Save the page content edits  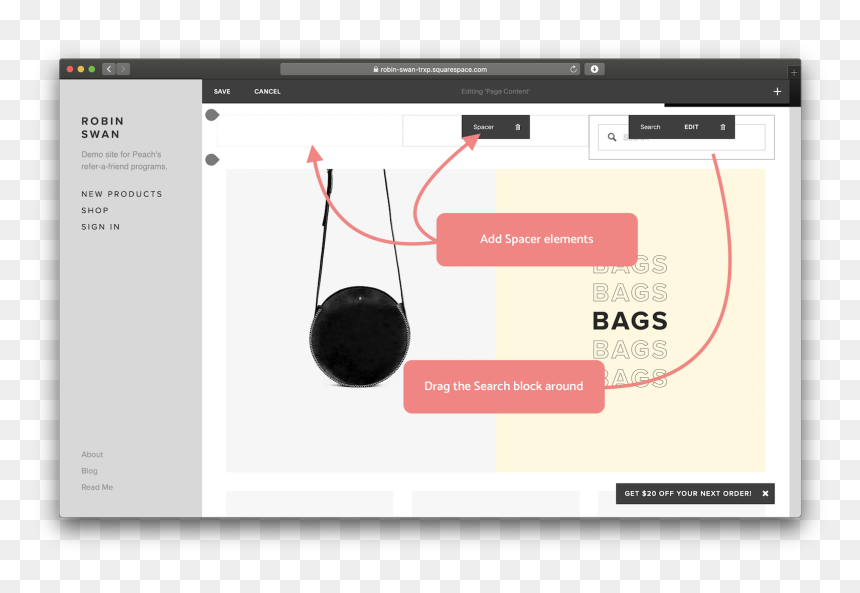[222, 92]
